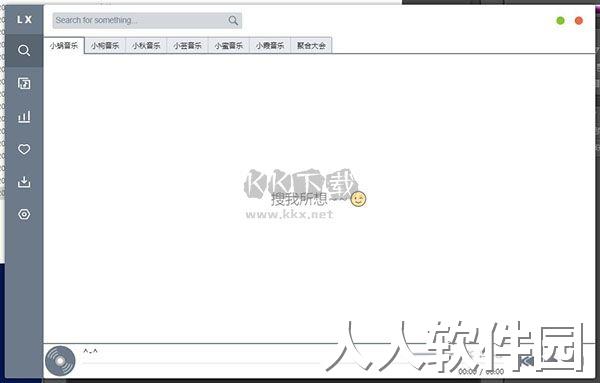Close the player with the red dot
This screenshot has width=600, height=383.
click(x=579, y=21)
